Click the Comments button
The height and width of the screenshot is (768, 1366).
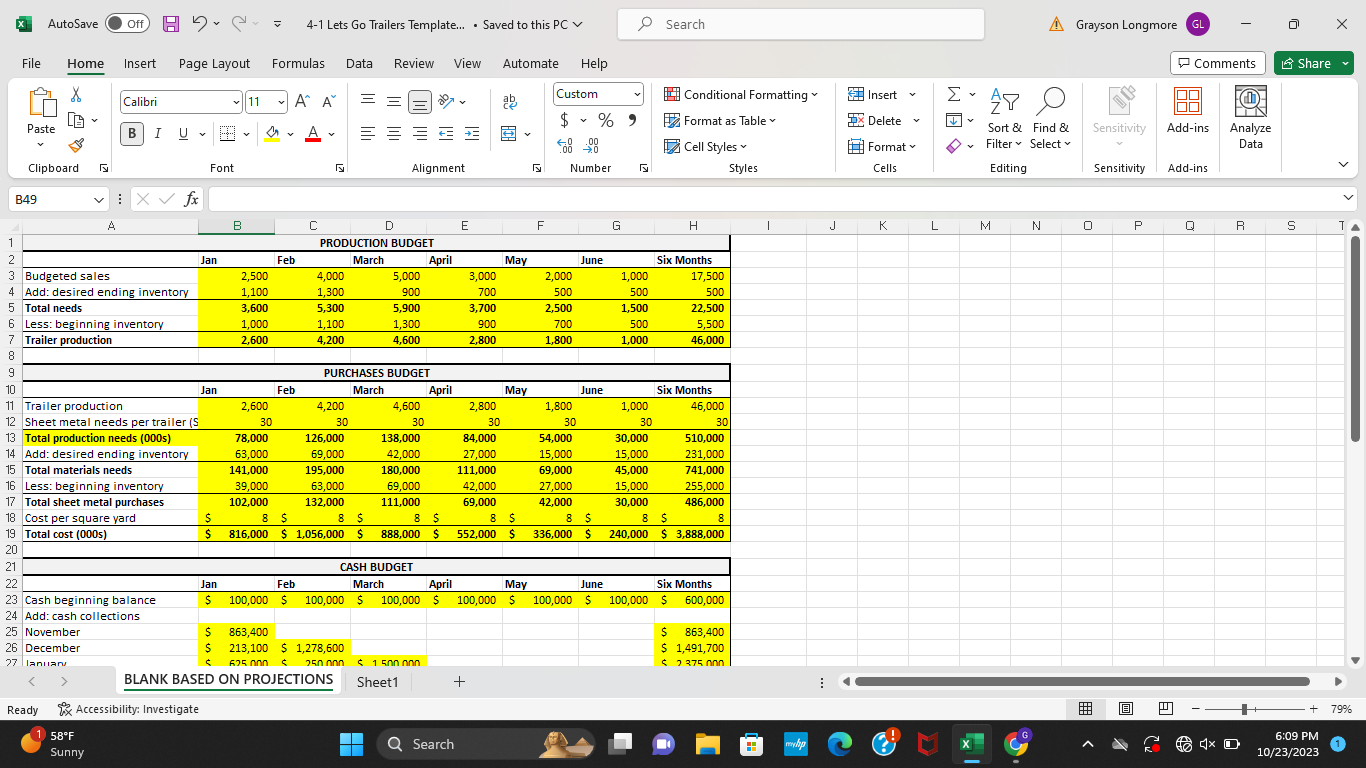(1218, 63)
